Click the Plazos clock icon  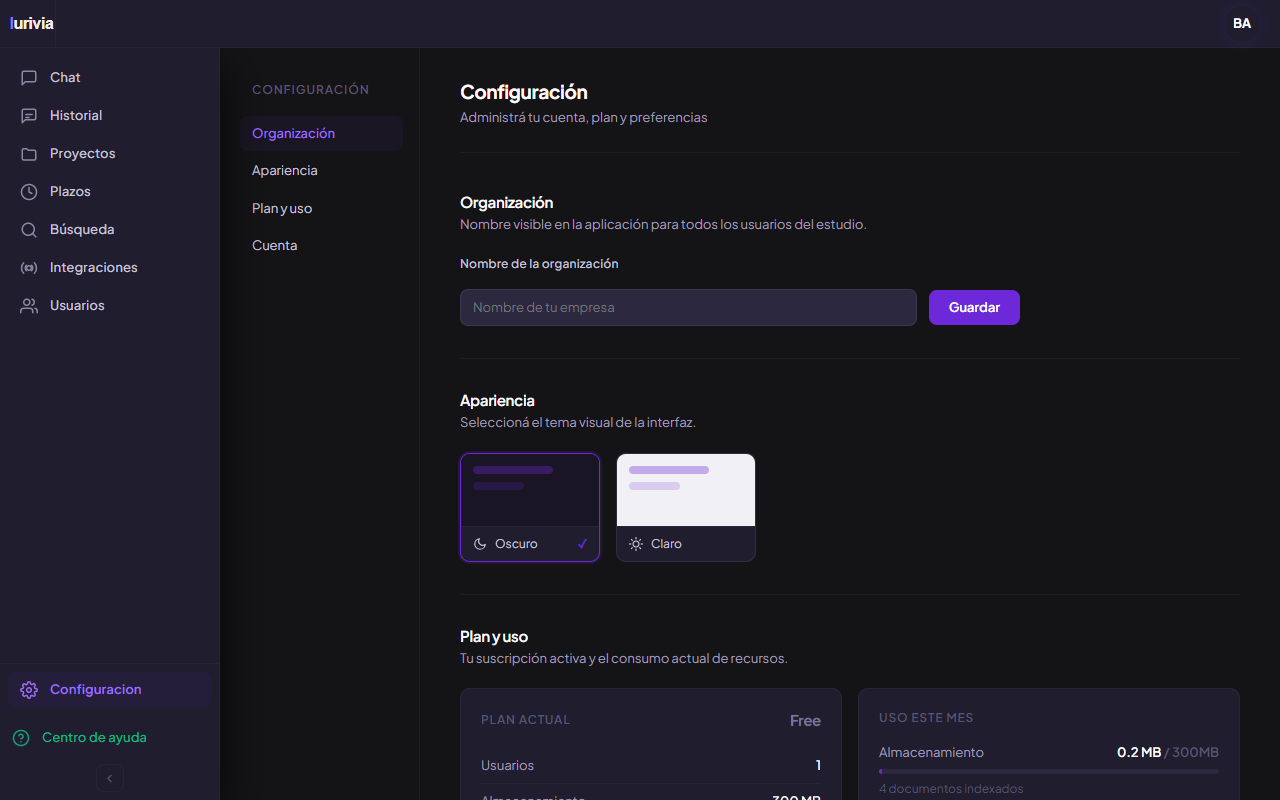[29, 192]
